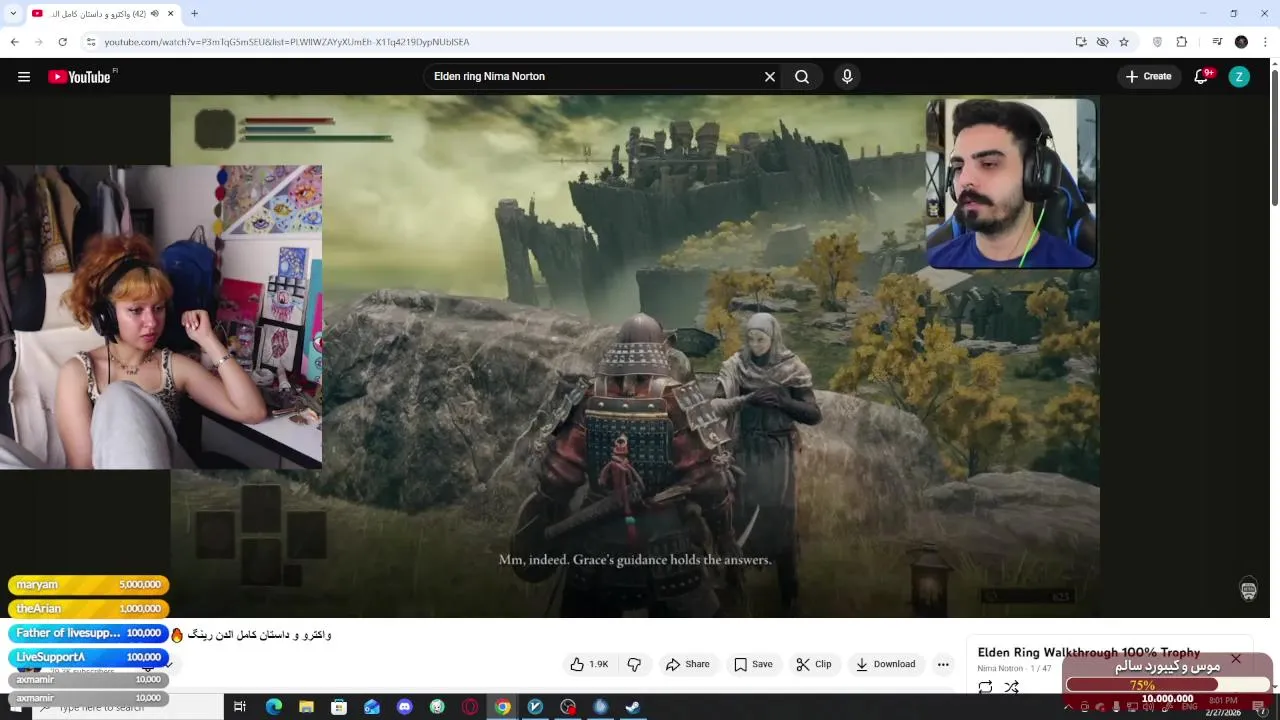Expand the tab search dropdown arrow
The image size is (1280, 720).
[x=13, y=14]
